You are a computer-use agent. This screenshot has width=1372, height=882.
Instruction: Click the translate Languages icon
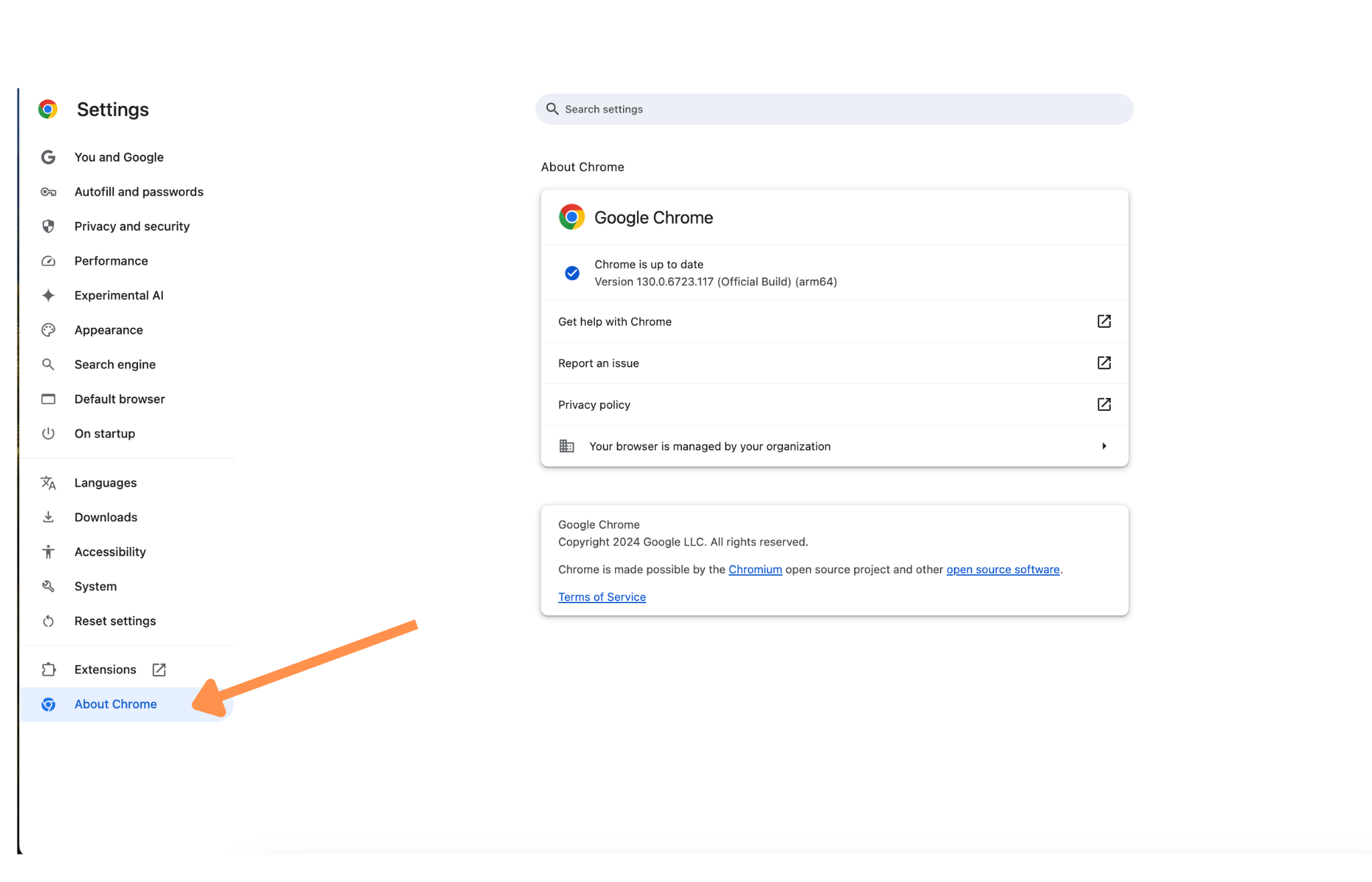tap(48, 483)
